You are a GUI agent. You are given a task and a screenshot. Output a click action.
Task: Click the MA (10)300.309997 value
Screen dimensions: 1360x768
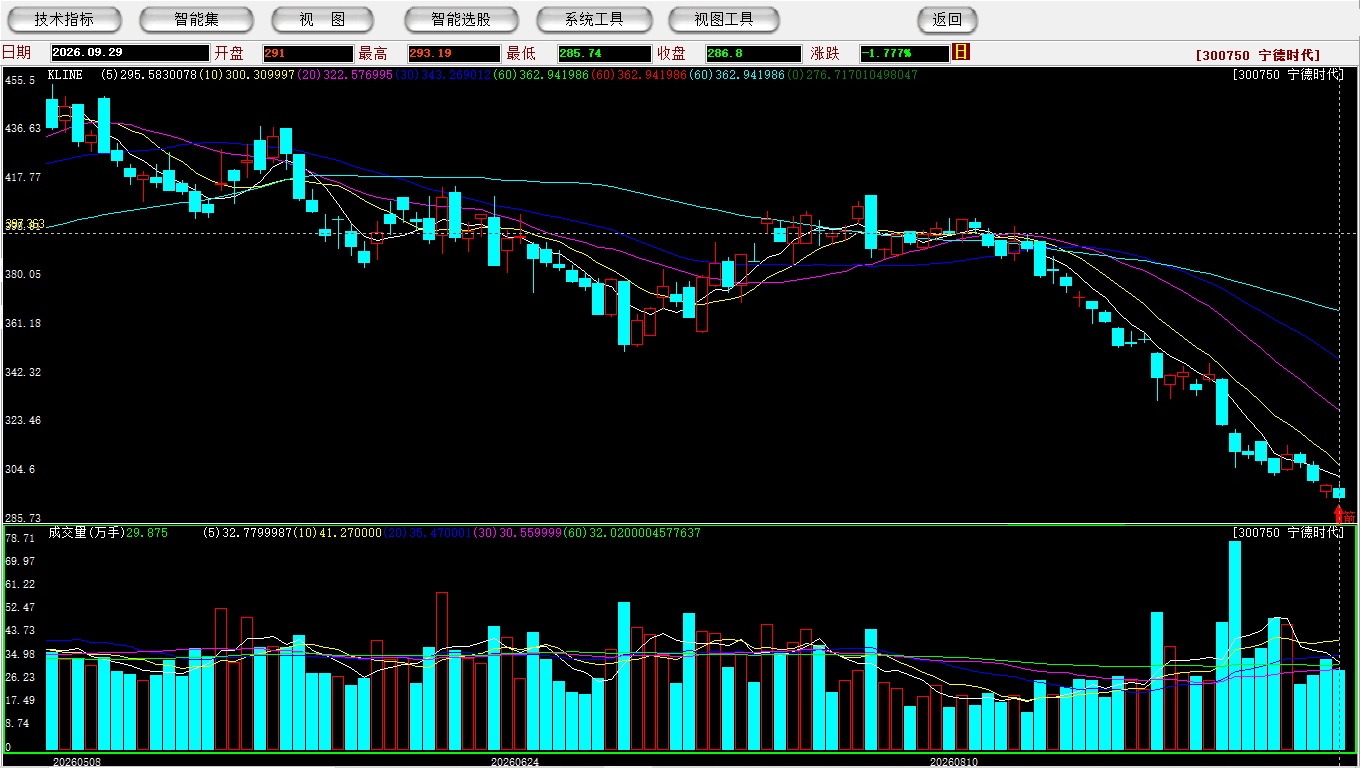pos(247,75)
